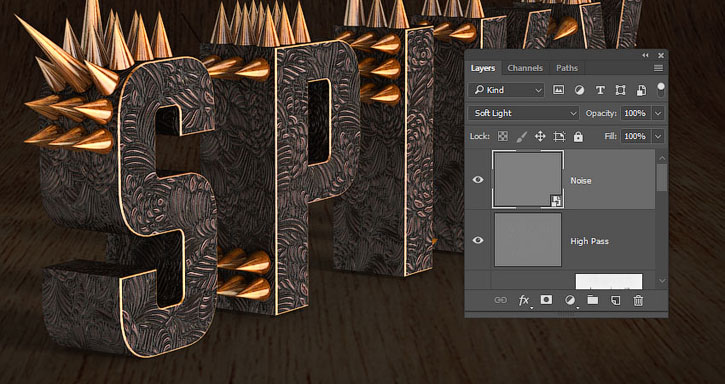This screenshot has height=384, width=725.
Task: Lock image pixels brush icon
Action: (521, 136)
